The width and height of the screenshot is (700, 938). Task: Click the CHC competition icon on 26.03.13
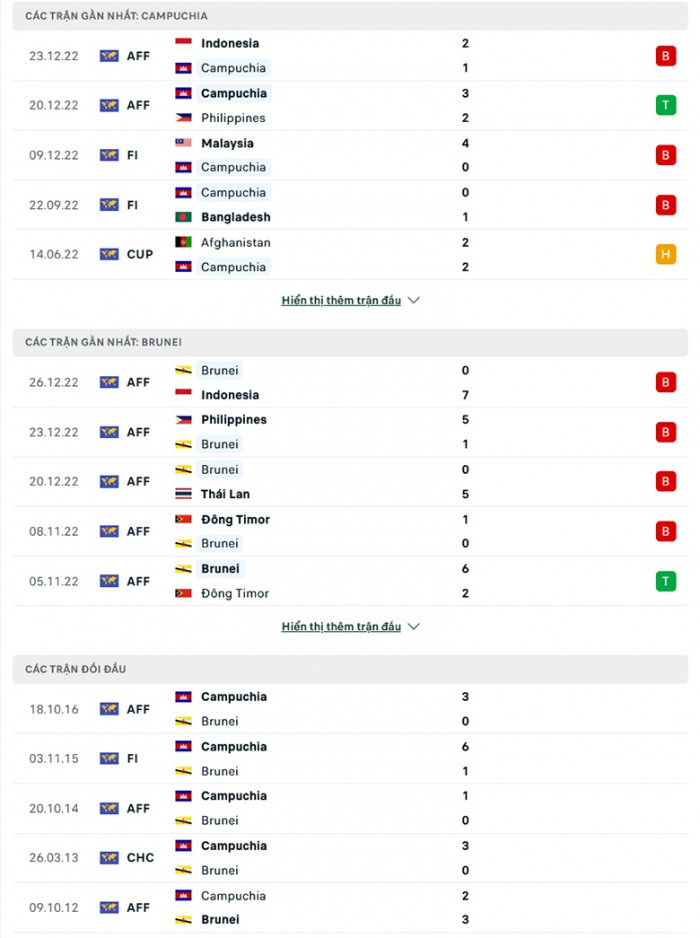109,858
